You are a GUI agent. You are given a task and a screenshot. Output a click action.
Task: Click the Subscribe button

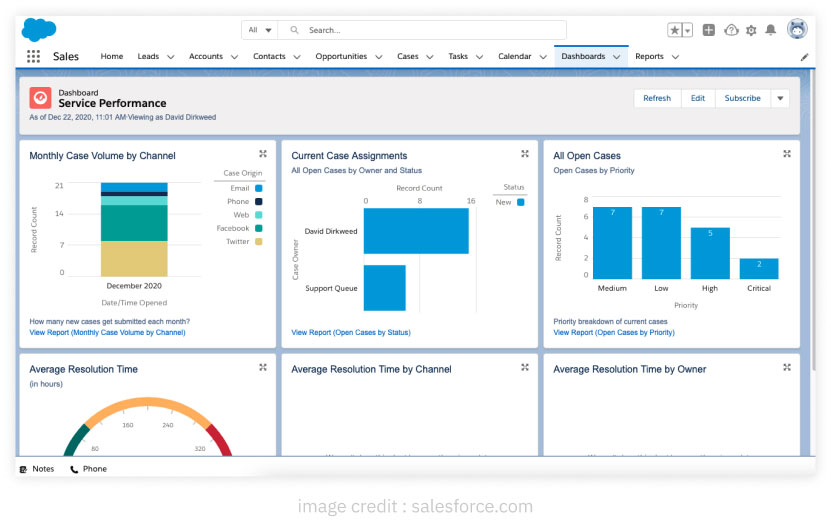742,98
